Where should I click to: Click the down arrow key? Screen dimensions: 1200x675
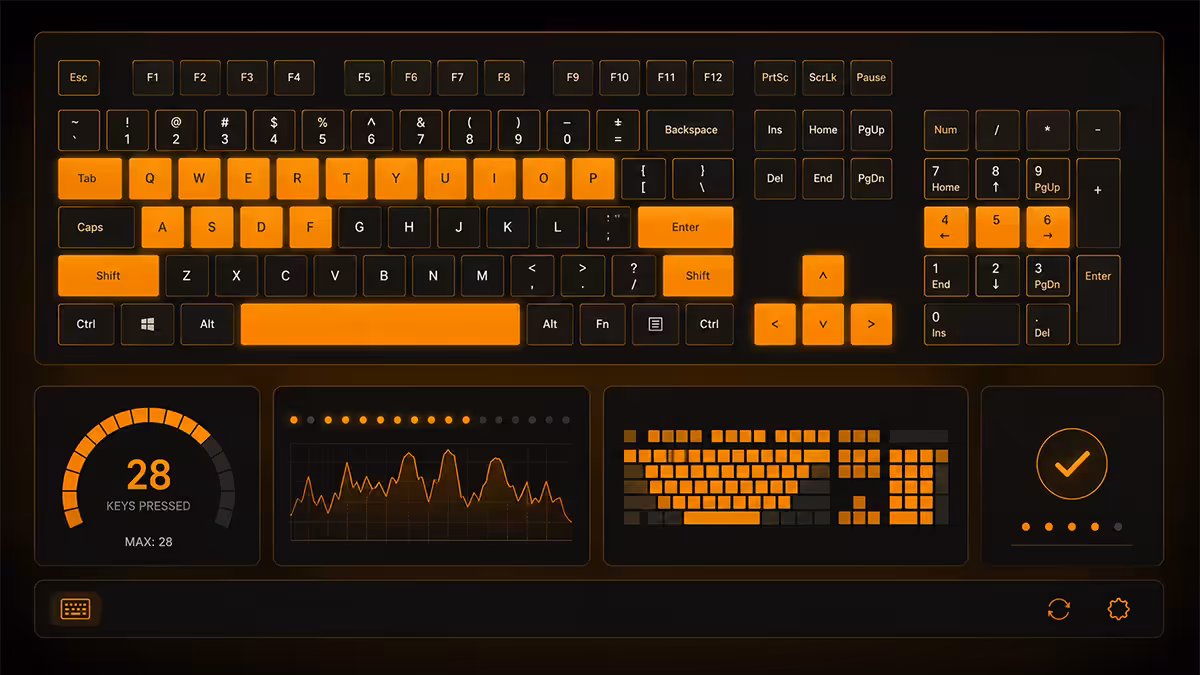pyautogui.click(x=823, y=324)
